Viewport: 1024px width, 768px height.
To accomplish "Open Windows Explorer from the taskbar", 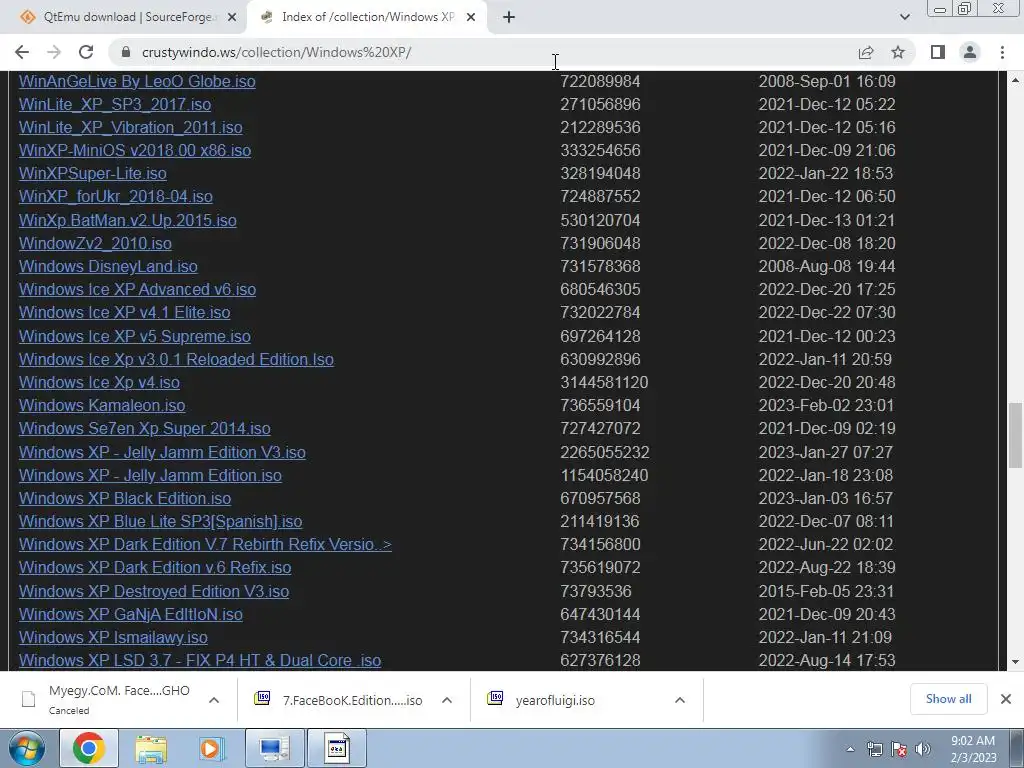I will point(151,748).
